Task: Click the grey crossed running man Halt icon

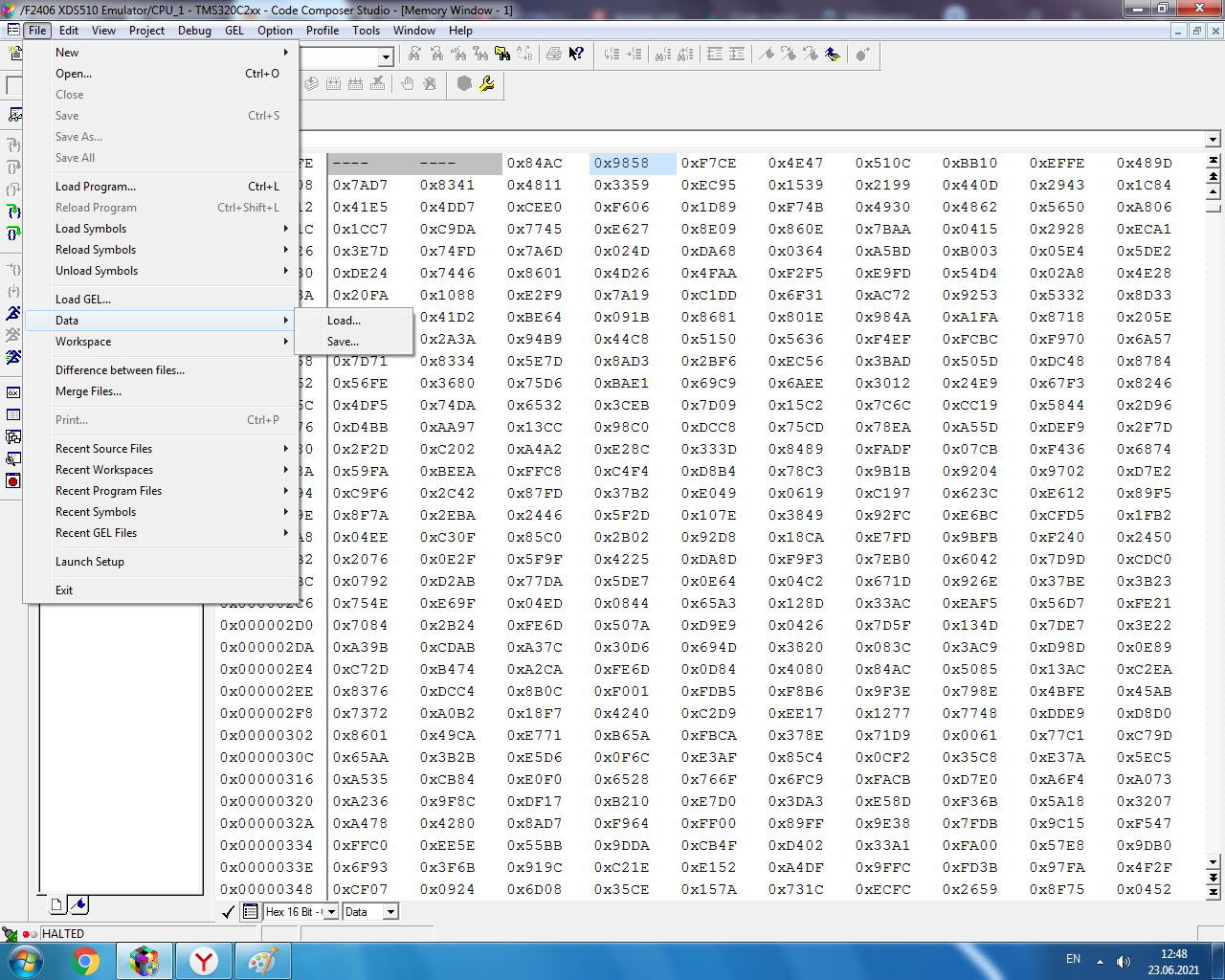Action: [13, 335]
